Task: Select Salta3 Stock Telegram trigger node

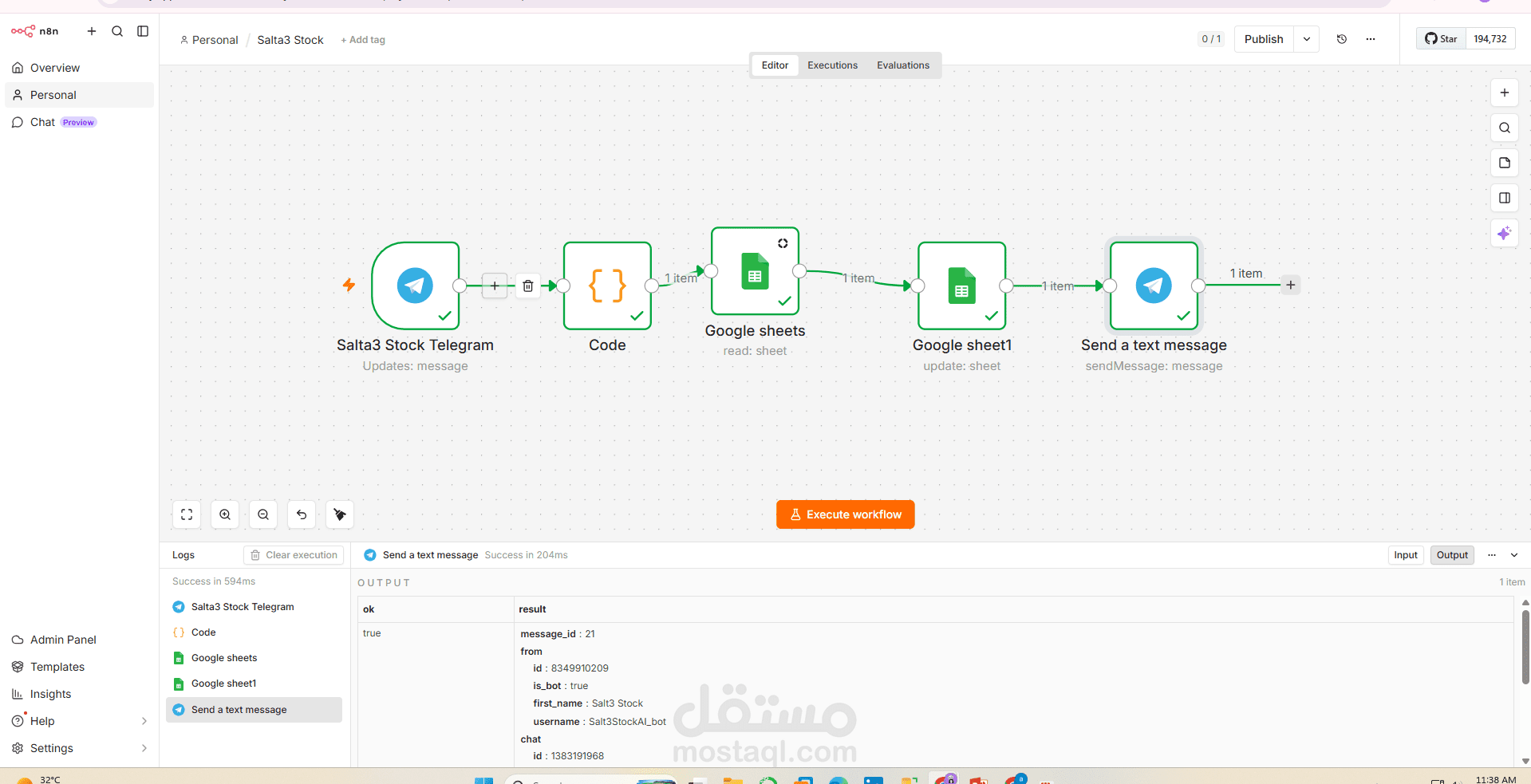Action: tap(416, 286)
